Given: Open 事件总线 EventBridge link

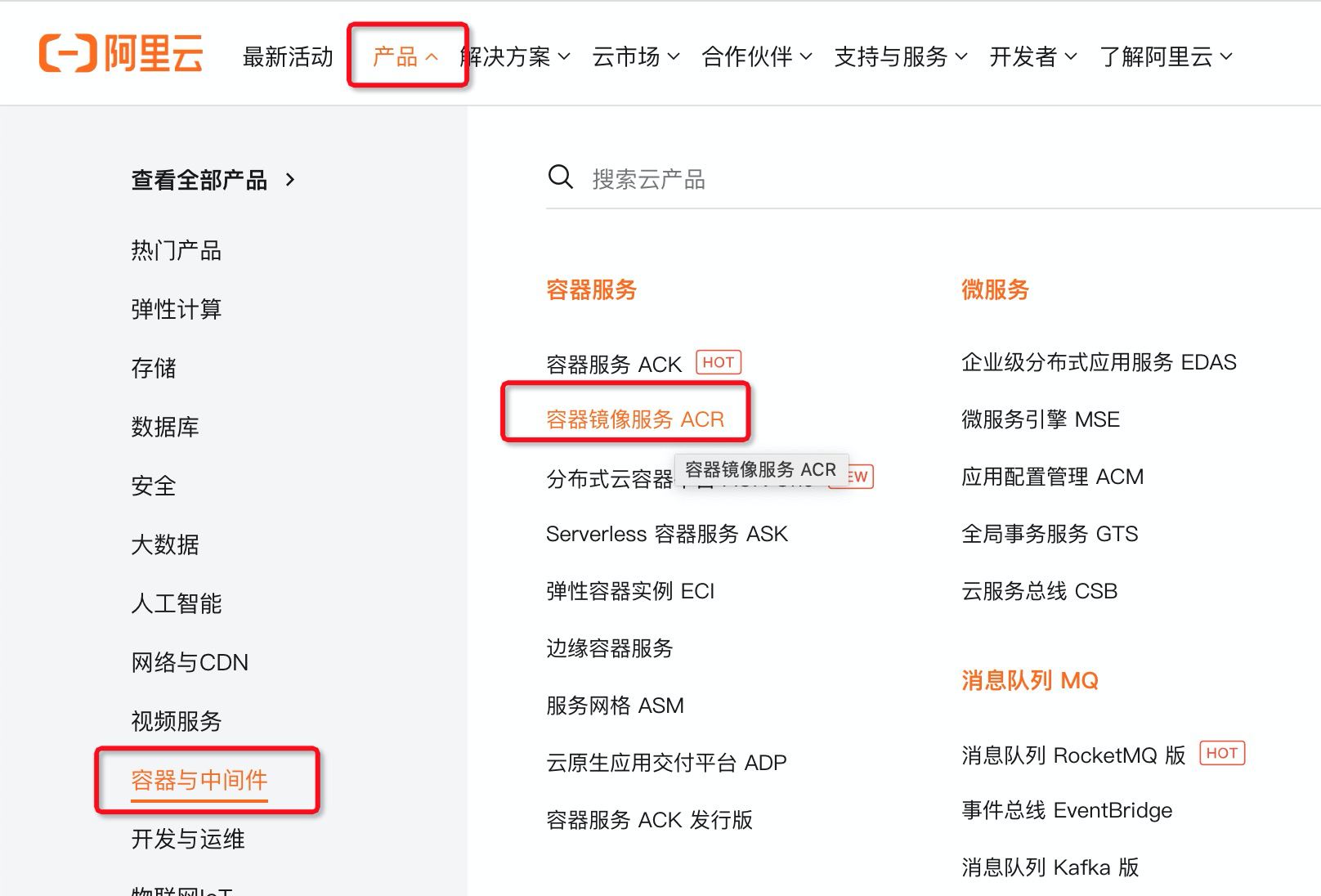Looking at the screenshot, I should coord(1067,810).
